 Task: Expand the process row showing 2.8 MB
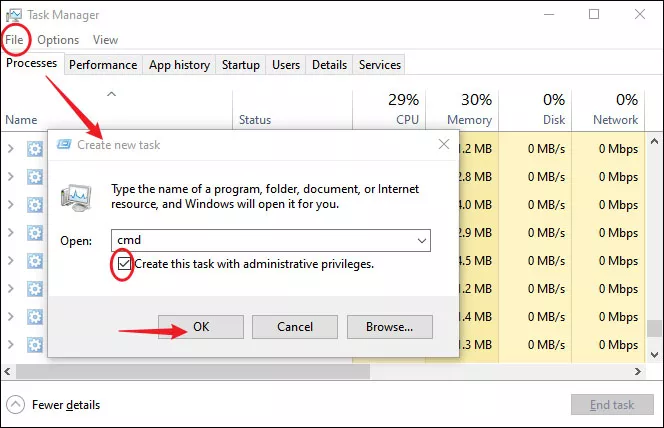(x=11, y=177)
